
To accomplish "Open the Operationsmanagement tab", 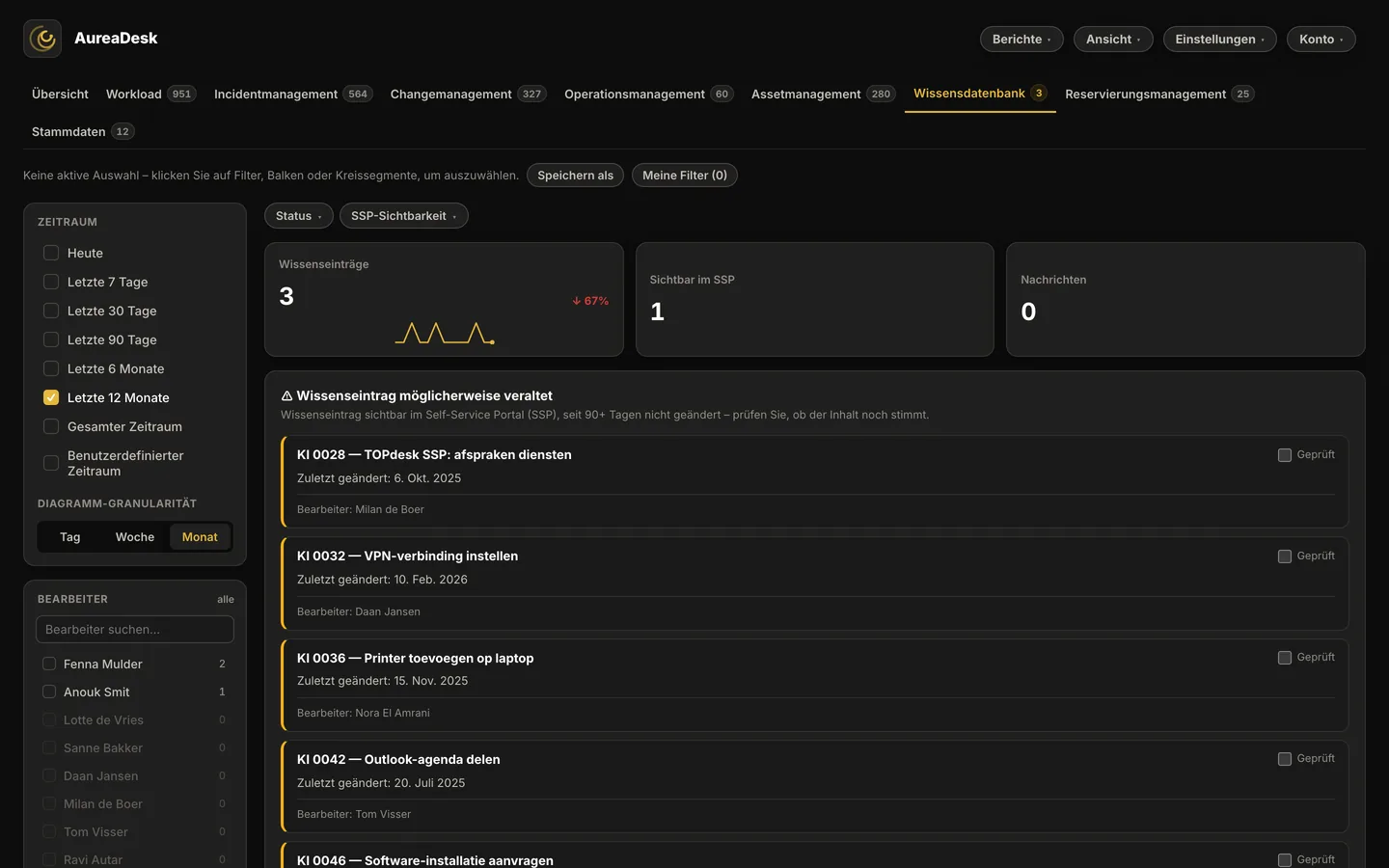I will (x=649, y=94).
